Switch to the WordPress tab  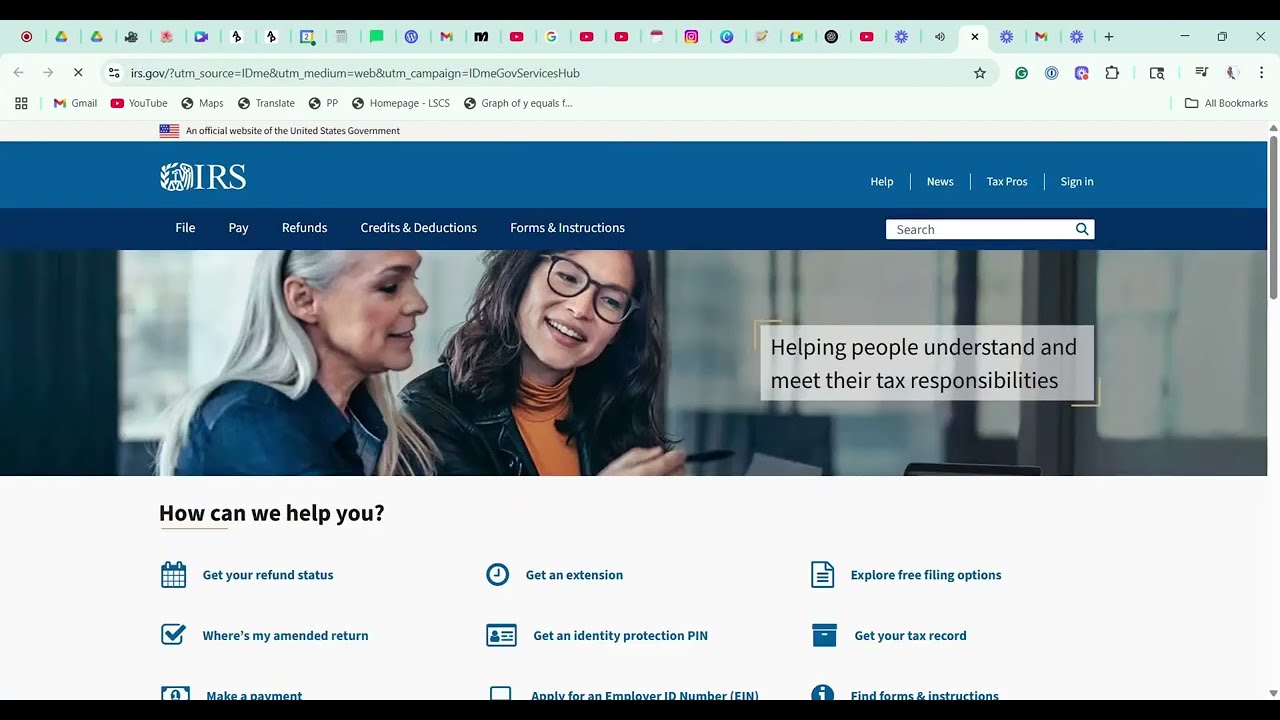click(411, 37)
